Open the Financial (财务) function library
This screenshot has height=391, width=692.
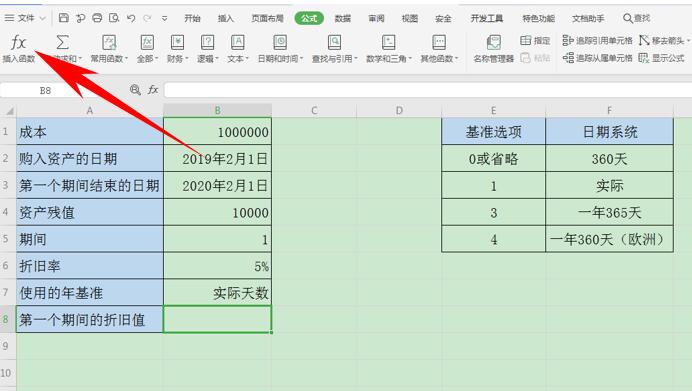(177, 49)
